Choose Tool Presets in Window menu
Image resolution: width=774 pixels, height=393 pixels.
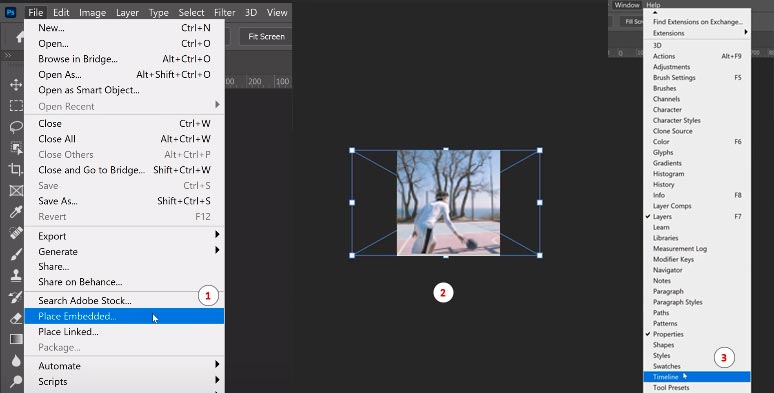(x=697, y=388)
